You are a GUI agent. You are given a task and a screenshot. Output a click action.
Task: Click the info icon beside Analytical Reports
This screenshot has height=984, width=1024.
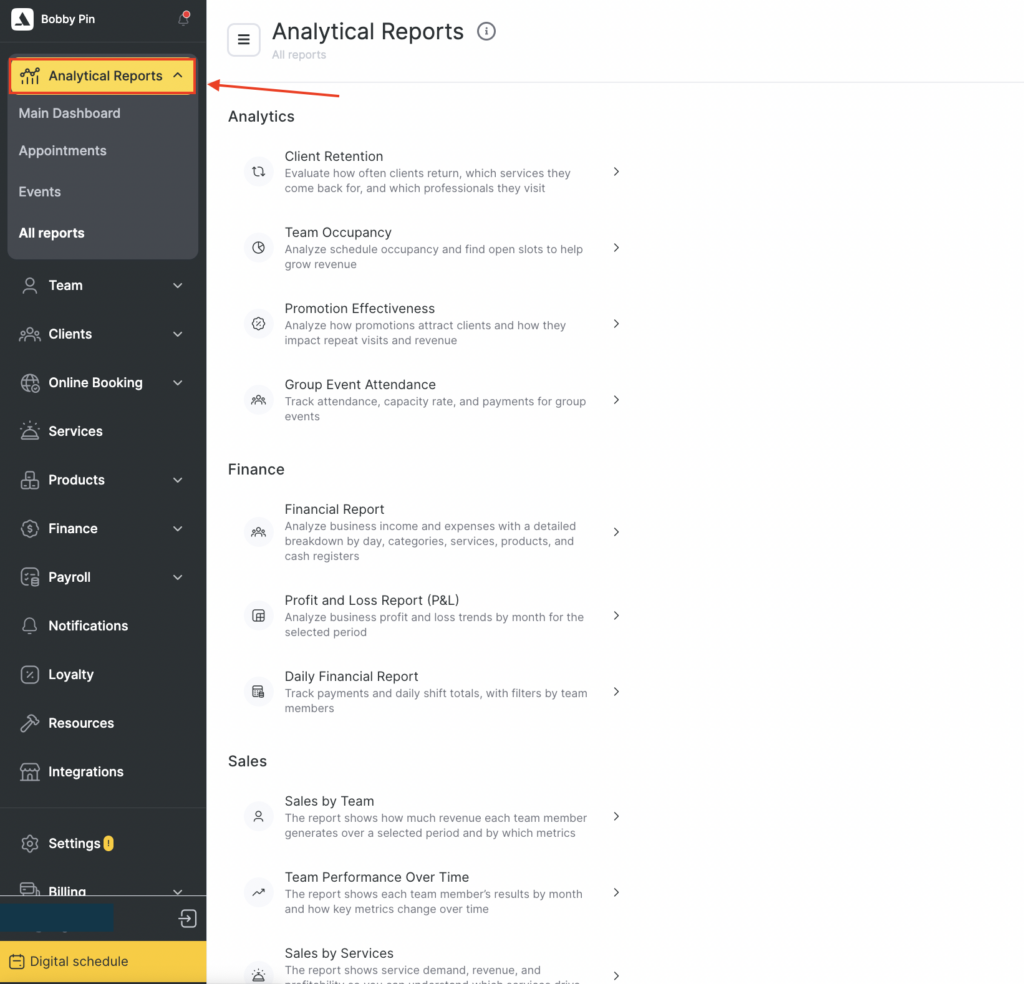486,32
